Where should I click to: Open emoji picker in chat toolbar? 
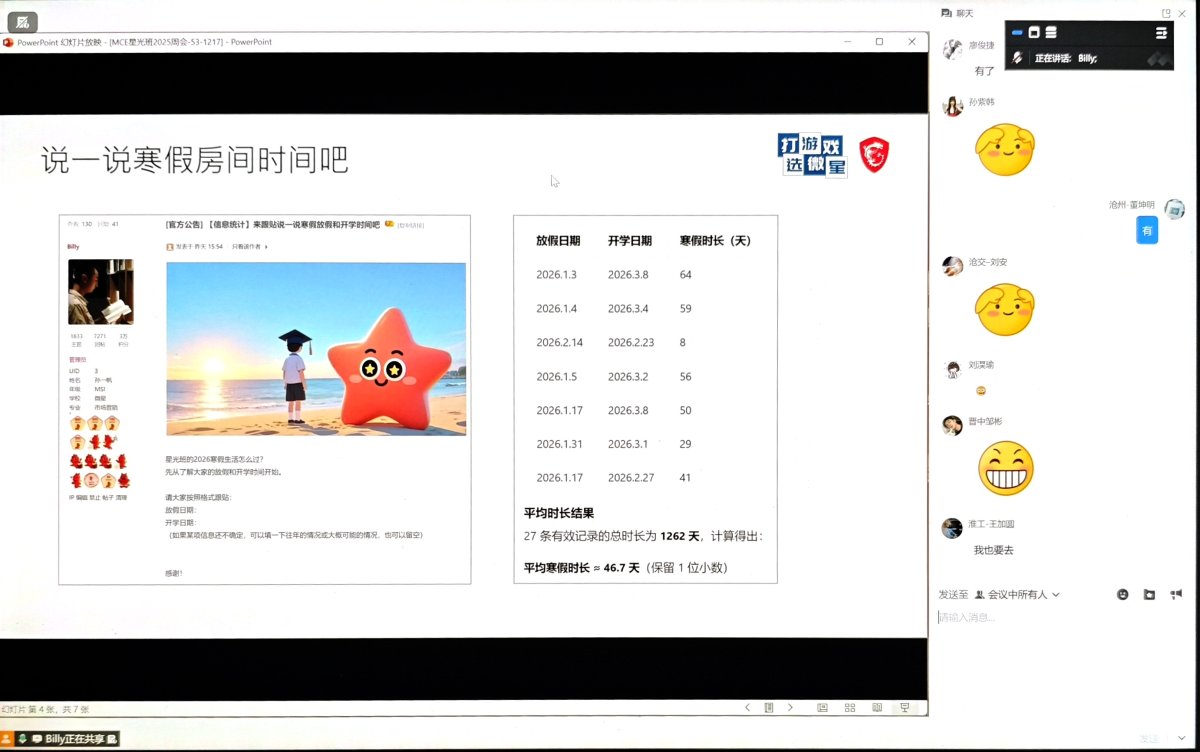pyautogui.click(x=1123, y=594)
